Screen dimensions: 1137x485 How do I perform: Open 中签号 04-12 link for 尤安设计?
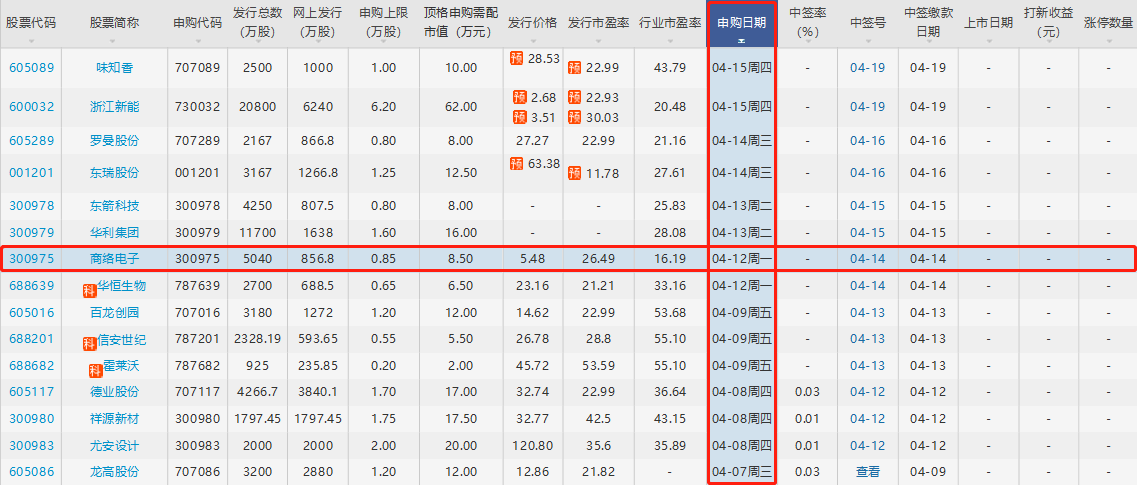point(868,445)
